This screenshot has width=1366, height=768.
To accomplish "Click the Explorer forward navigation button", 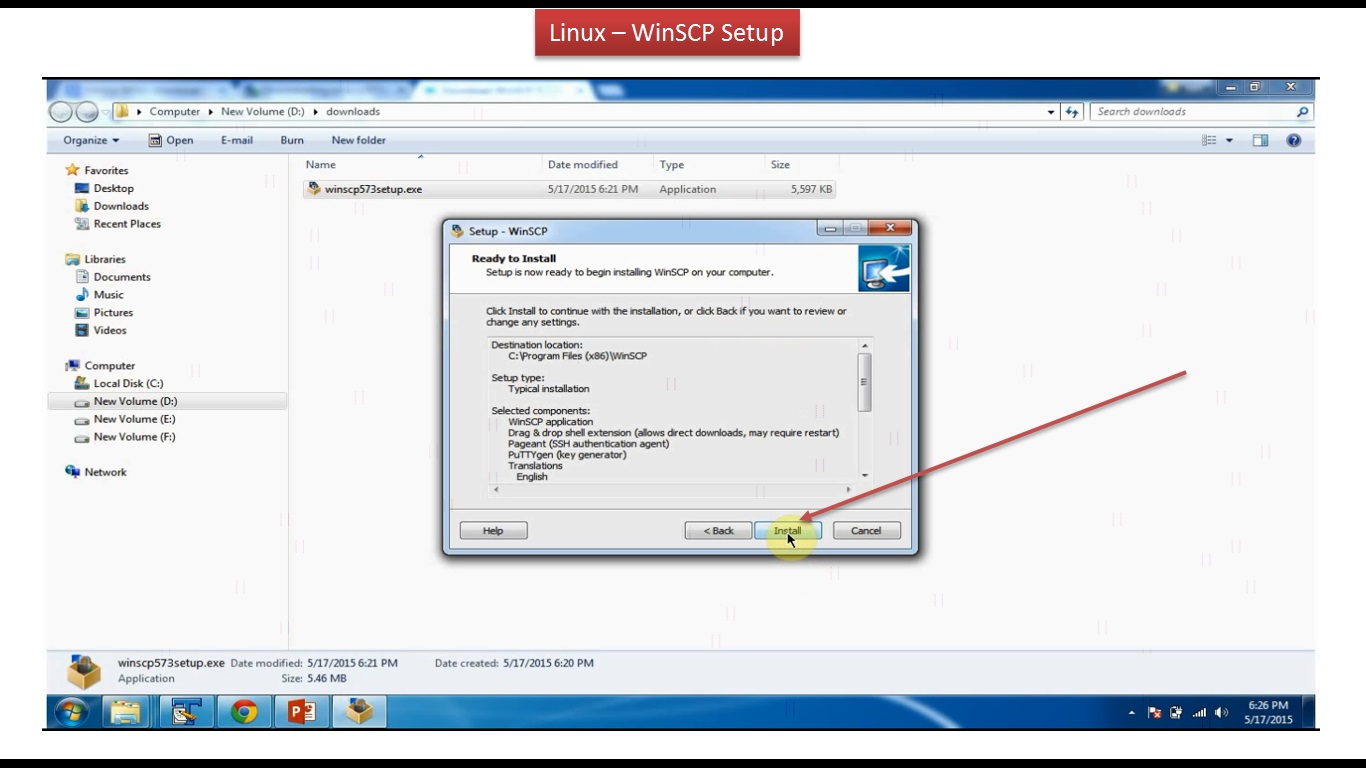I will (x=87, y=112).
